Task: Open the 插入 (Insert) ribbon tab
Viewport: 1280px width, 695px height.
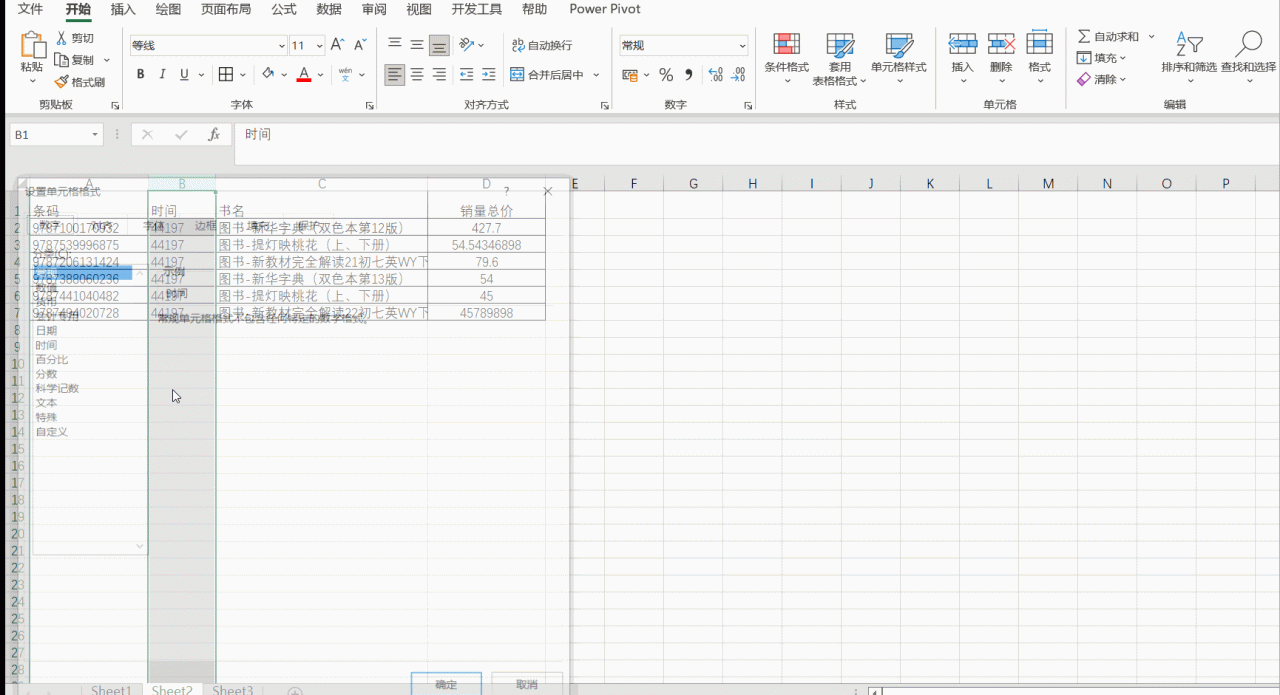Action: (x=123, y=10)
